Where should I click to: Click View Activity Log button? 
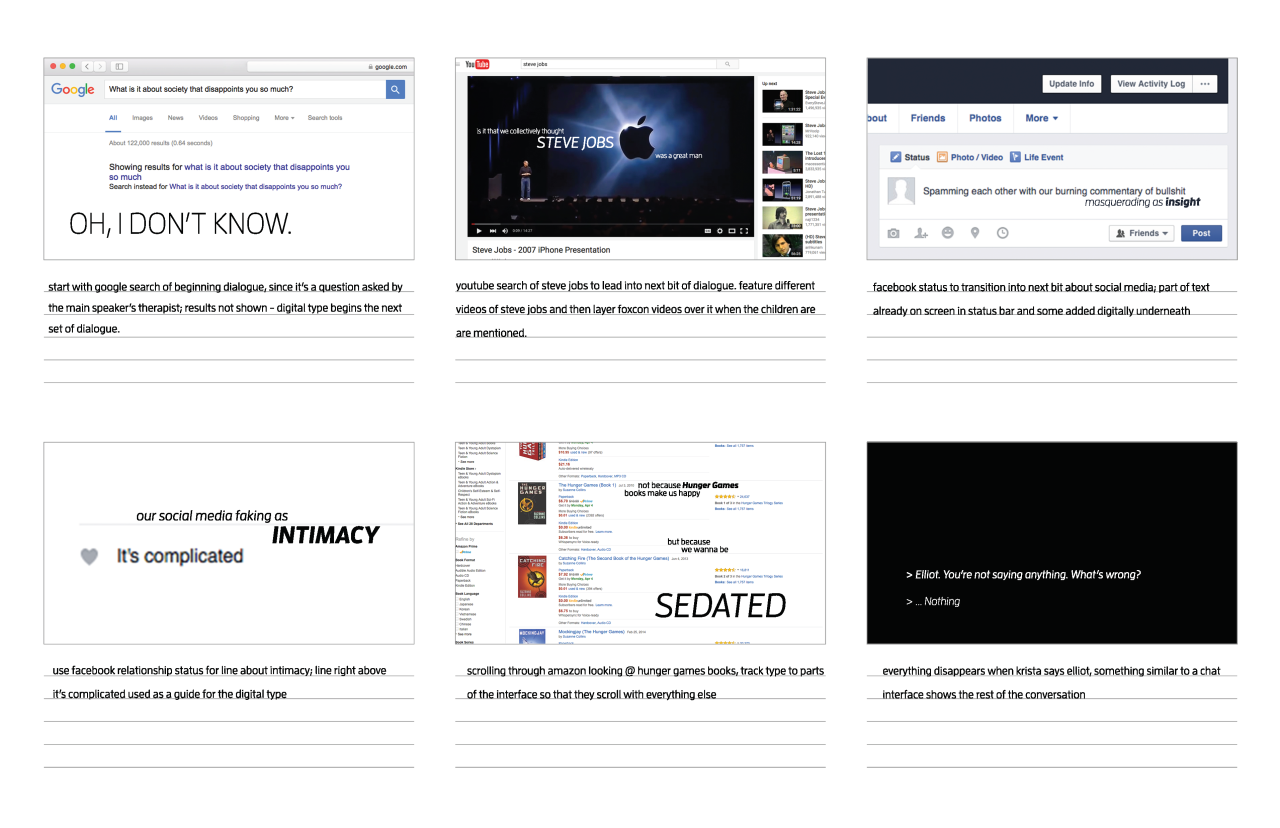[x=1151, y=84]
